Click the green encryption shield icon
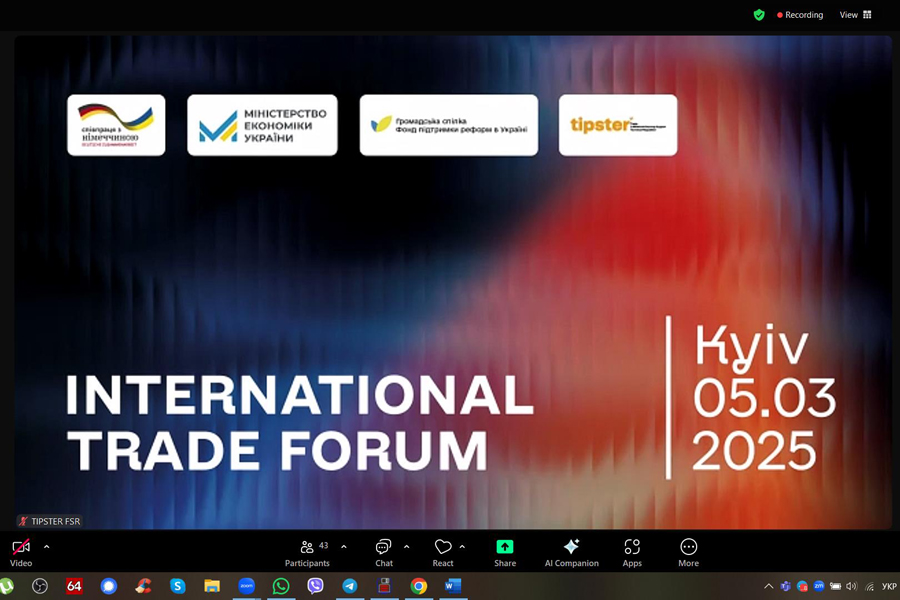 point(759,15)
